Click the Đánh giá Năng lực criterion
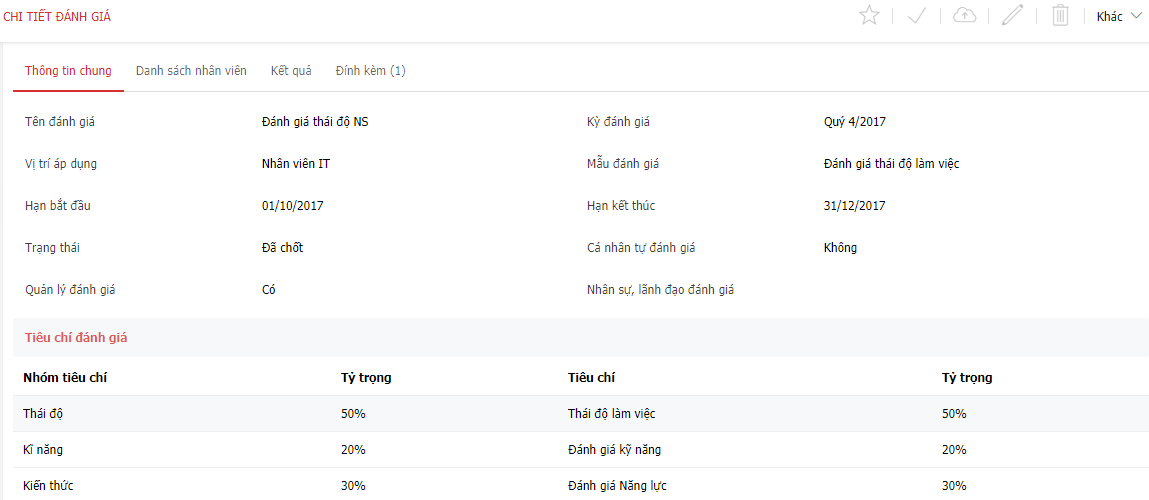 pos(617,486)
